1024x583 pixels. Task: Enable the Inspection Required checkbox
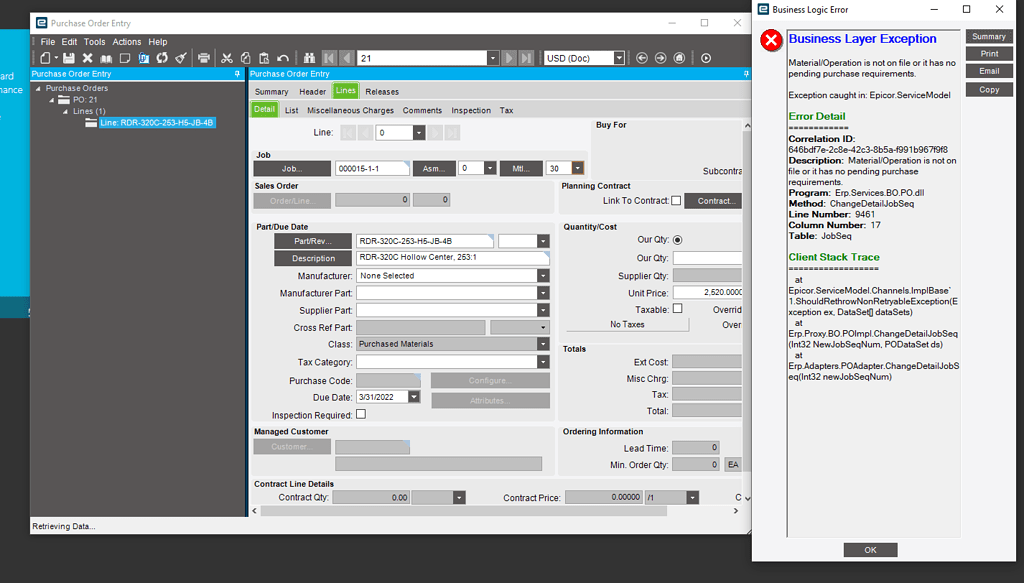(x=361, y=415)
